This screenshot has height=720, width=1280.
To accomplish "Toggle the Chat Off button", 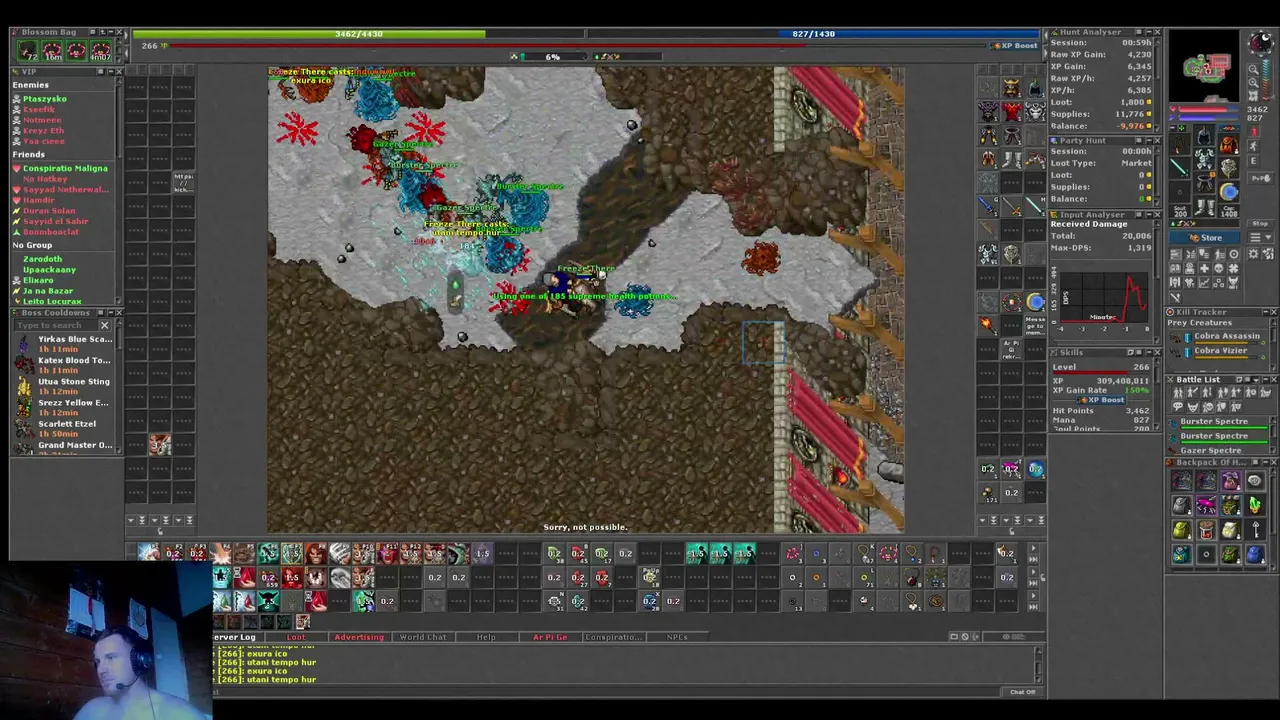I will (x=1022, y=692).
